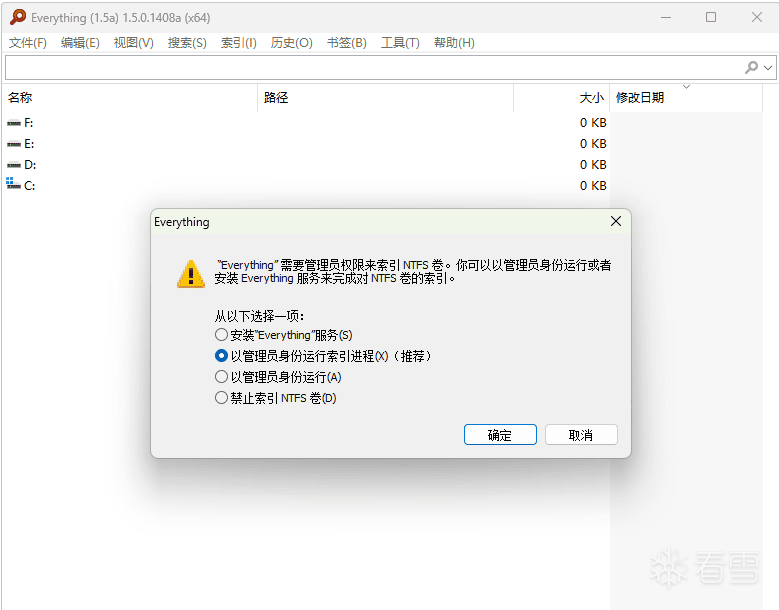Click the Everything app icon in title bar
Image resolution: width=779 pixels, height=610 pixels.
point(18,17)
